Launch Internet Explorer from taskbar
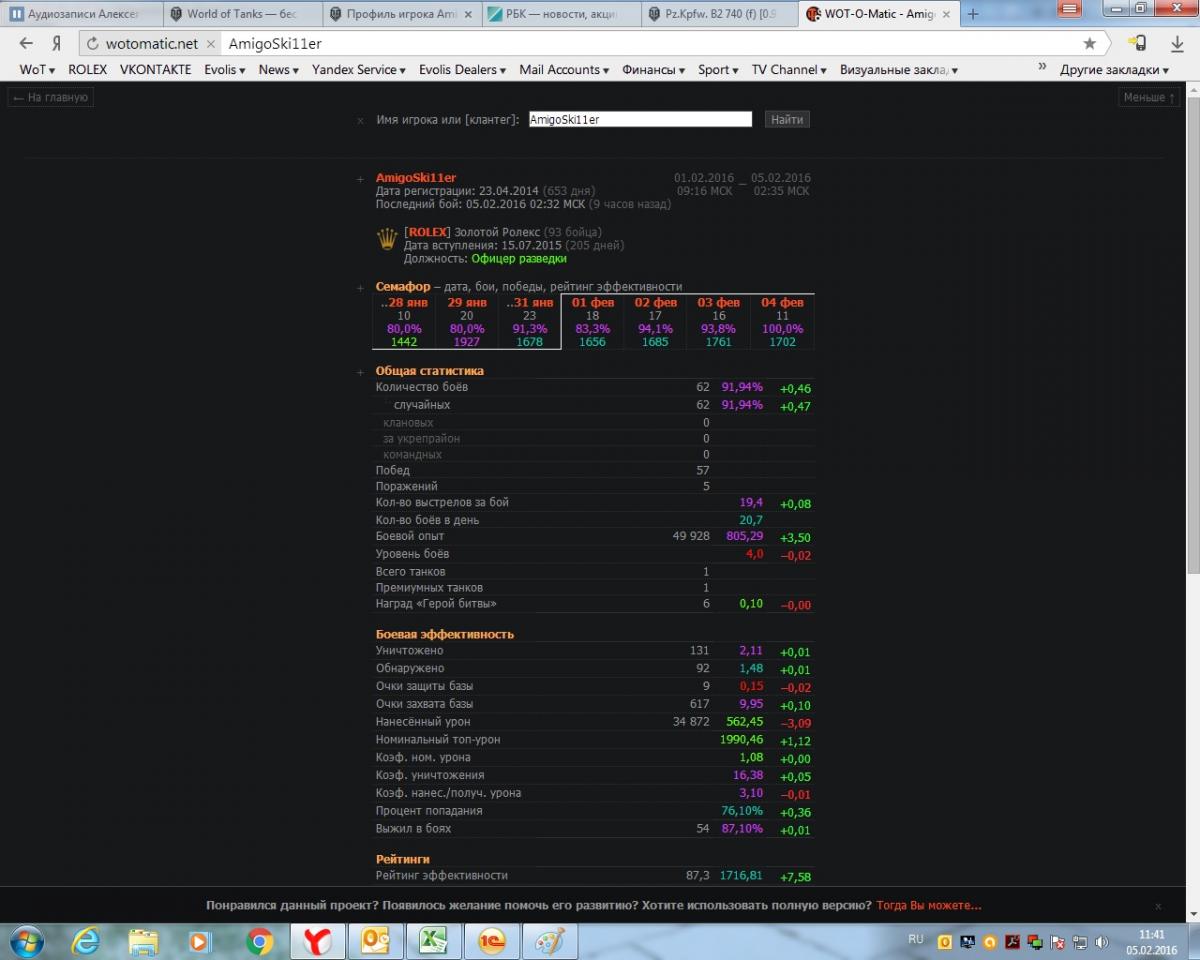This screenshot has width=1200, height=960. point(87,941)
